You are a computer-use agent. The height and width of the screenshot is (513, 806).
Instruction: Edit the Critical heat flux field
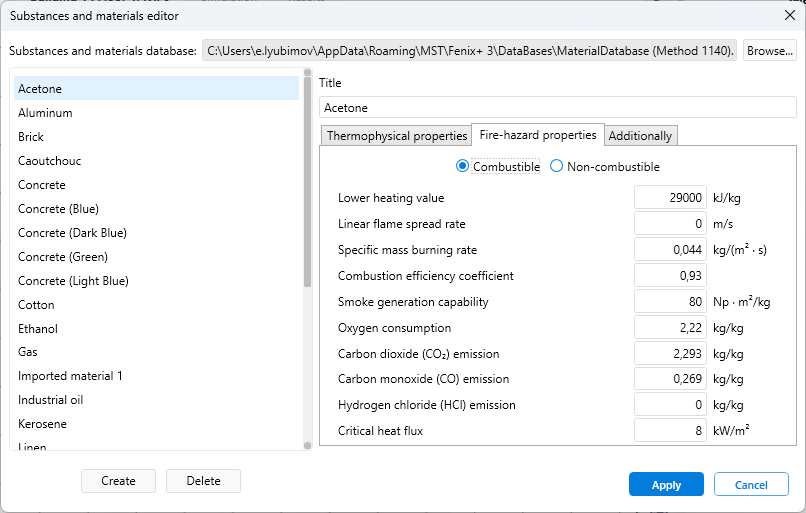pyautogui.click(x=670, y=430)
